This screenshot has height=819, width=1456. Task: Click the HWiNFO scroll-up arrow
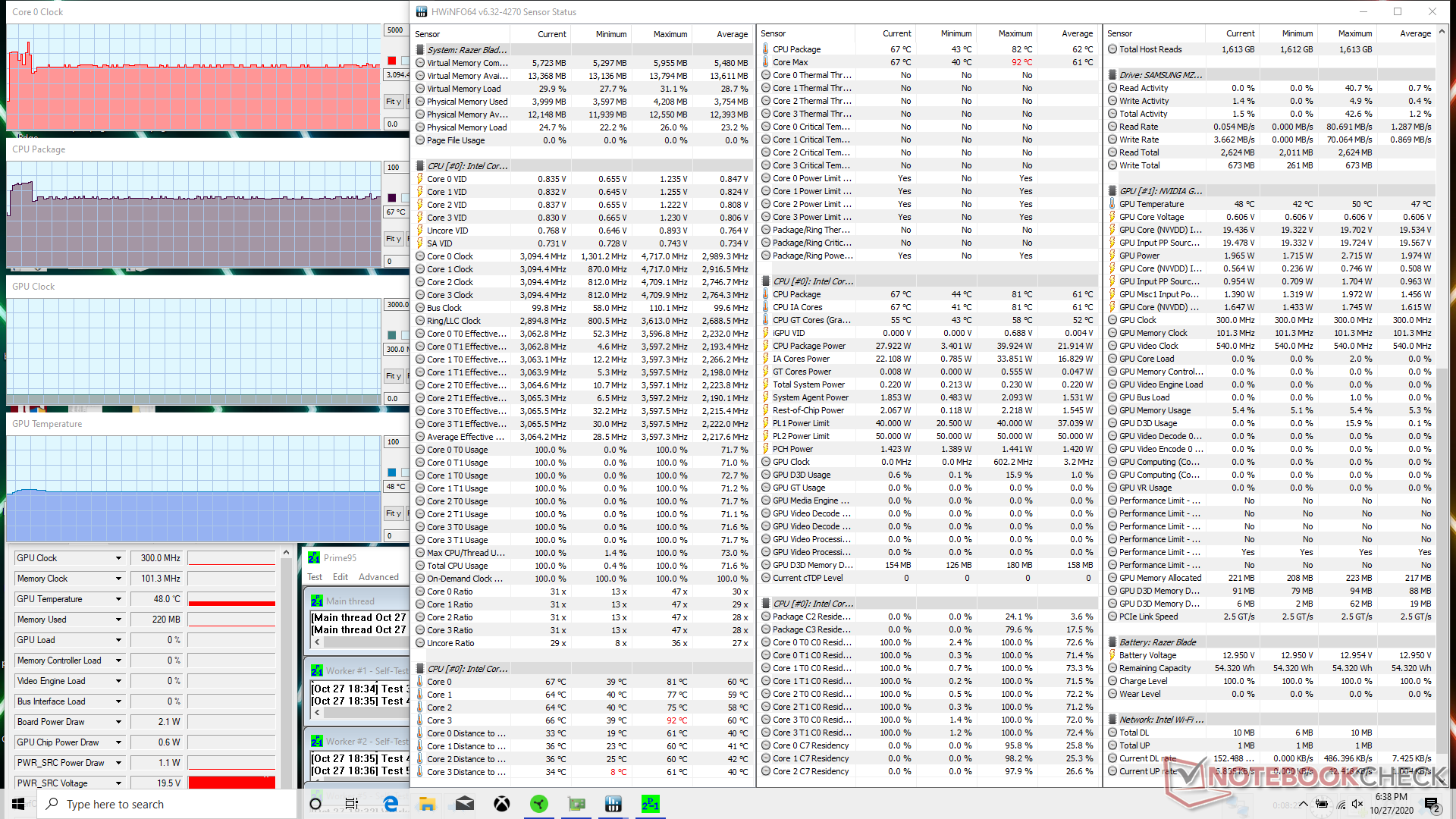click(x=1442, y=33)
